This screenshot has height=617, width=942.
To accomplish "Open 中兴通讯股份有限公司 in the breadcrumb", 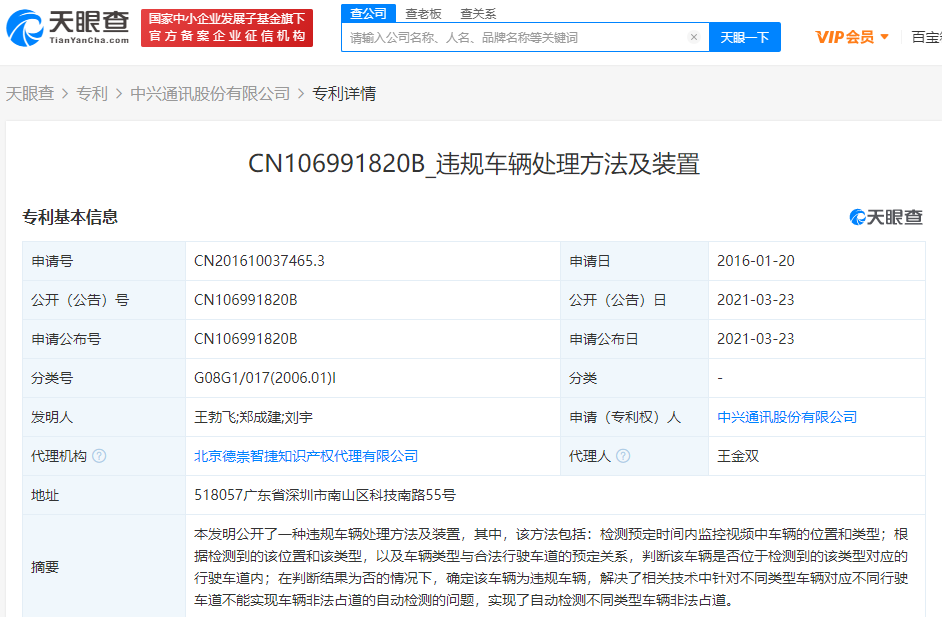I will tap(210, 94).
